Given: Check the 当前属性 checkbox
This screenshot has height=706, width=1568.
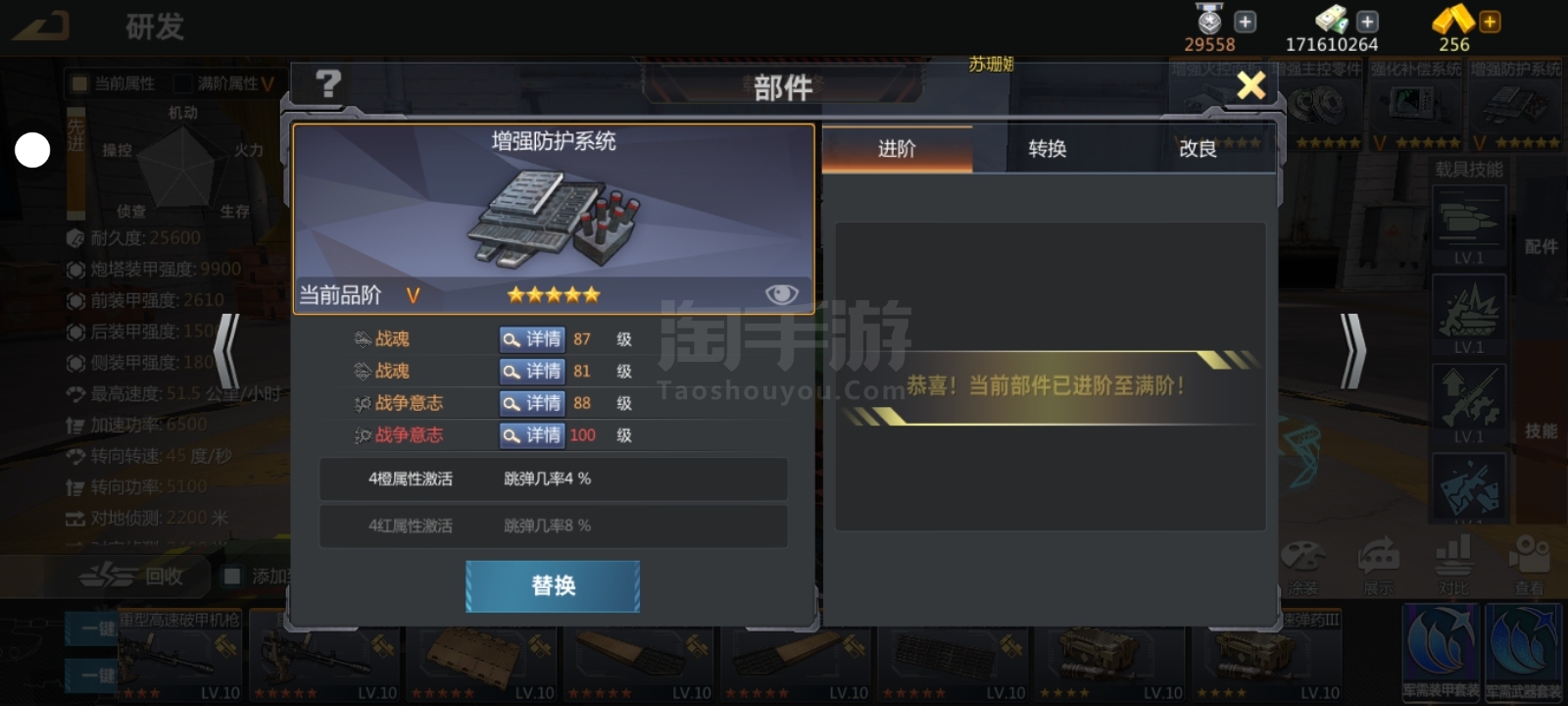Looking at the screenshot, I should pyautogui.click(x=80, y=83).
